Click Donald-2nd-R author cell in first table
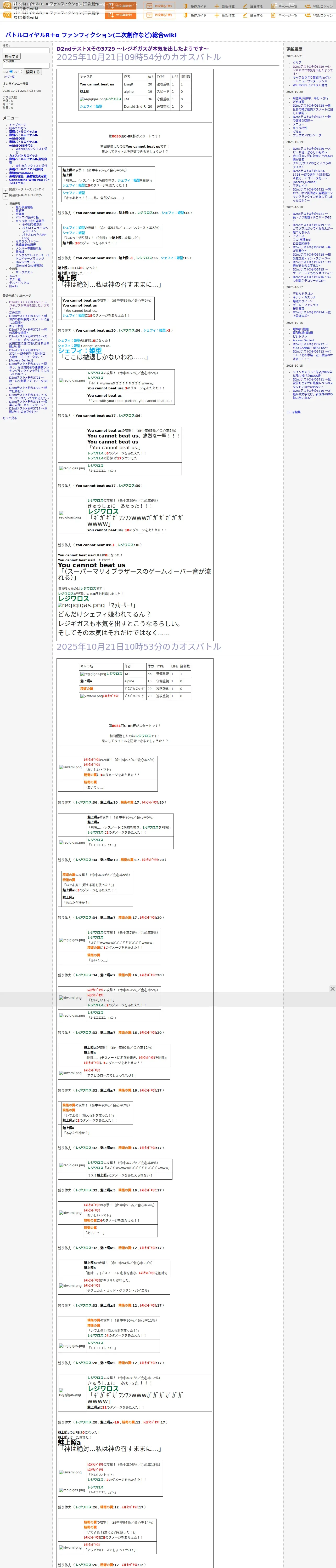 (134, 107)
